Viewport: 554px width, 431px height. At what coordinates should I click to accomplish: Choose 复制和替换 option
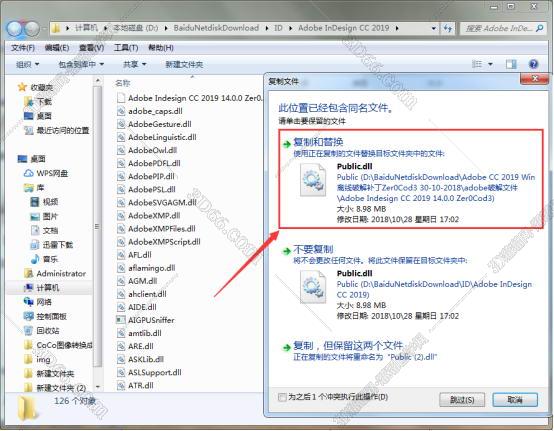(411, 179)
